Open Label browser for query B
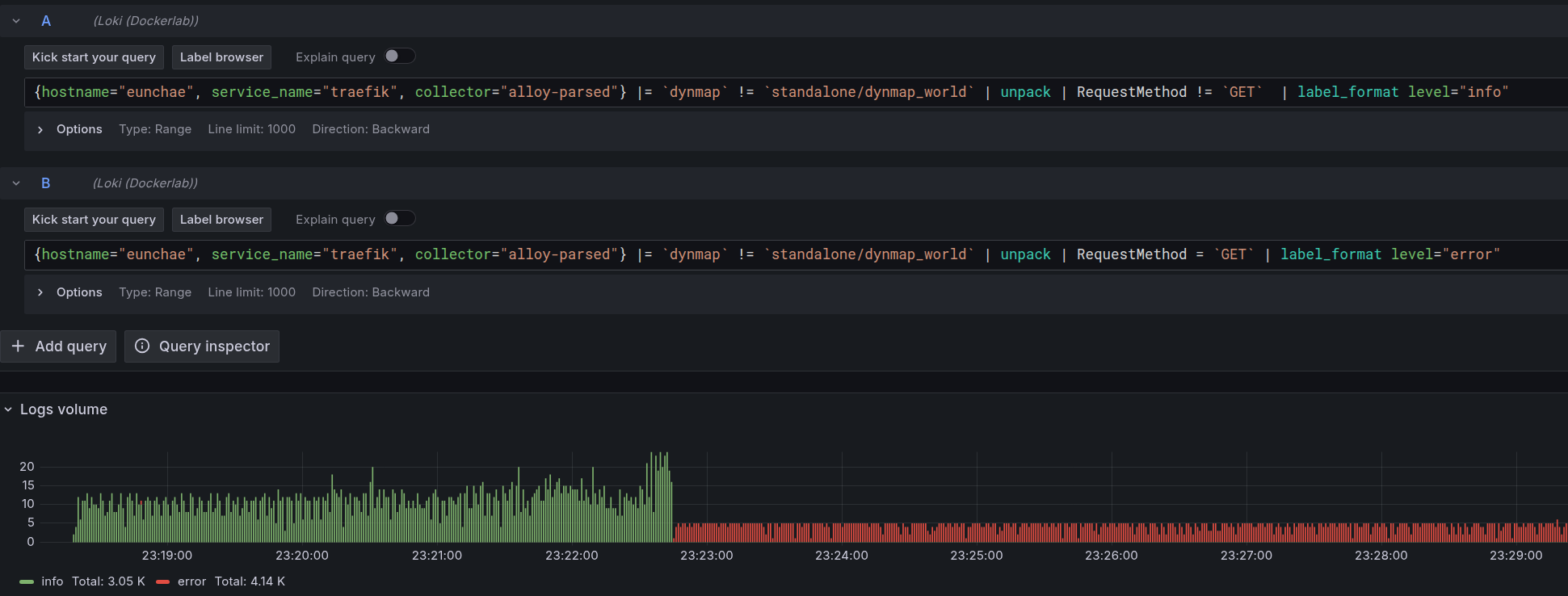This screenshot has height=596, width=1568. [x=221, y=220]
